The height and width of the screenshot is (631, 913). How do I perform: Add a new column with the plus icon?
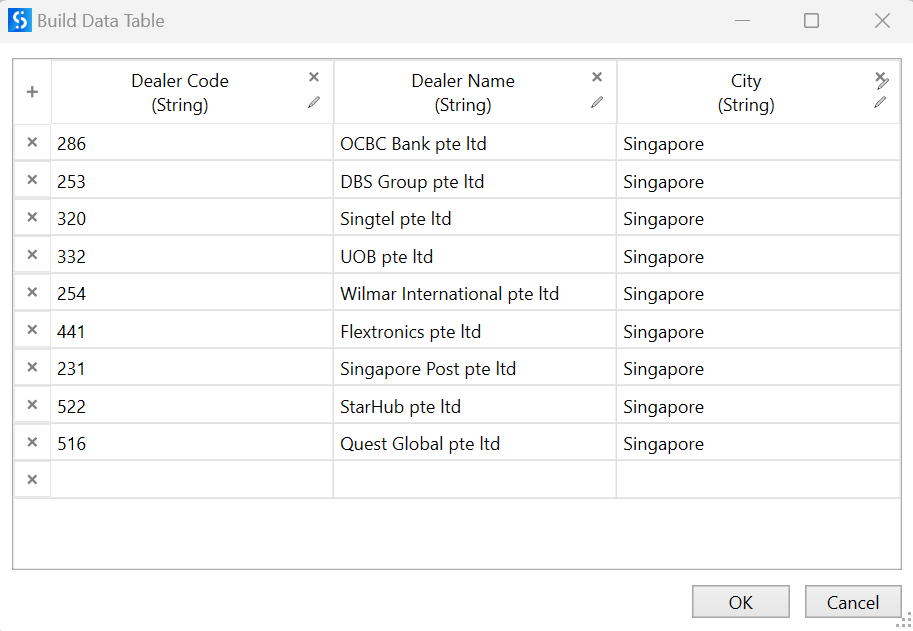point(32,92)
